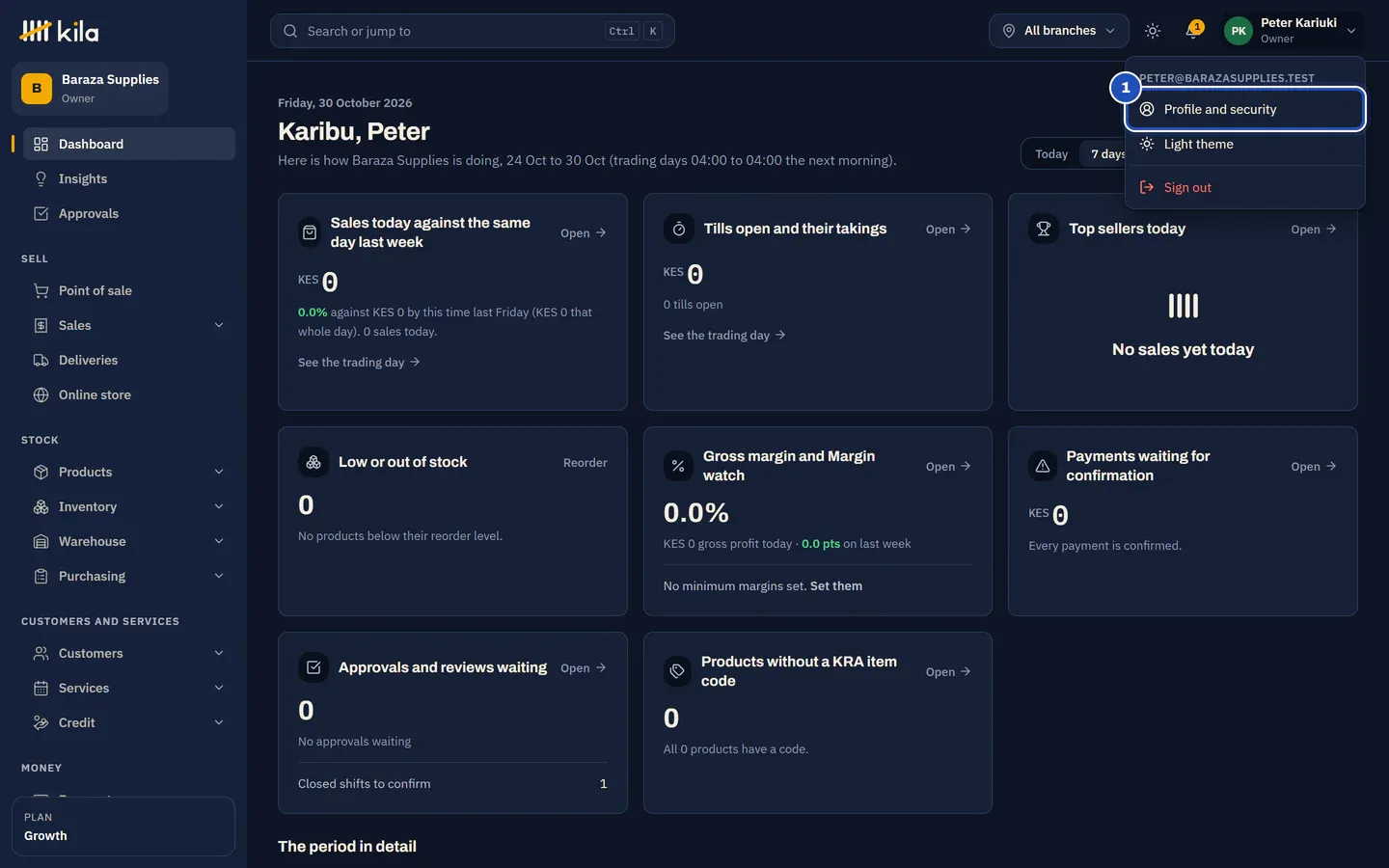Click the Growth plan box
Viewport: 1389px width, 868px height.
pyautogui.click(x=123, y=827)
